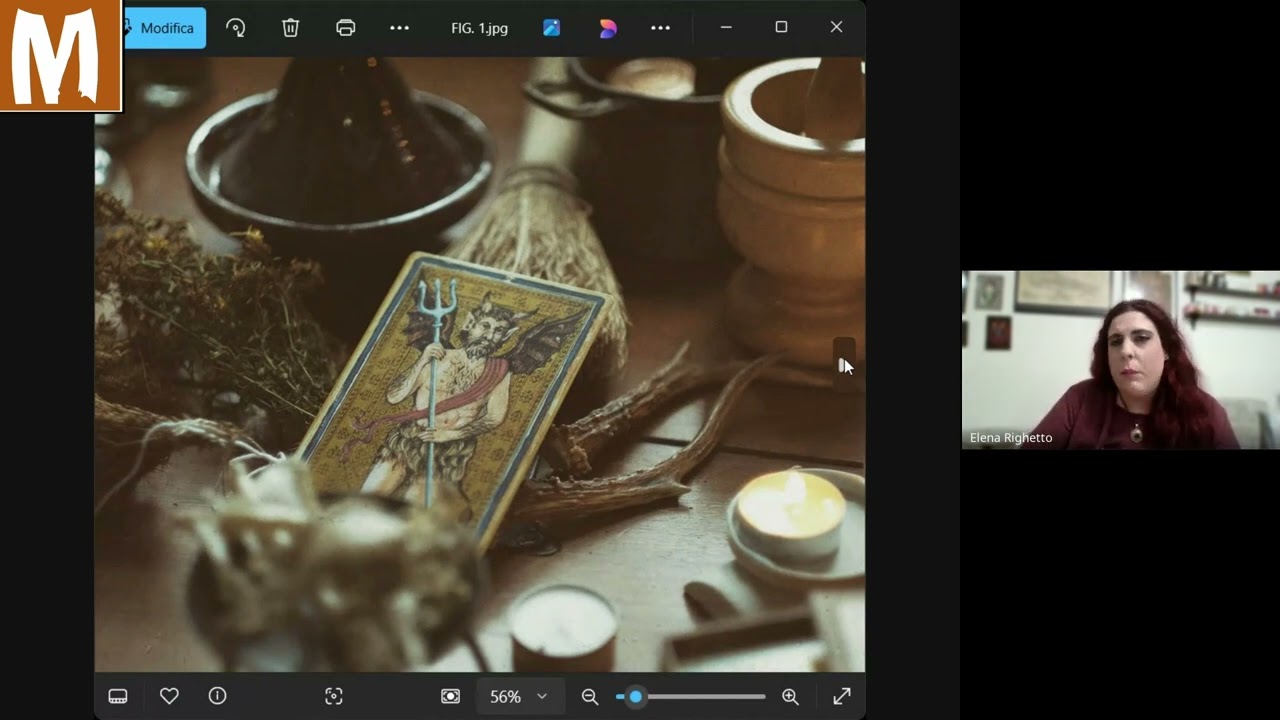Rotate the image with the rotate icon
This screenshot has width=1280, height=720.
click(x=236, y=28)
